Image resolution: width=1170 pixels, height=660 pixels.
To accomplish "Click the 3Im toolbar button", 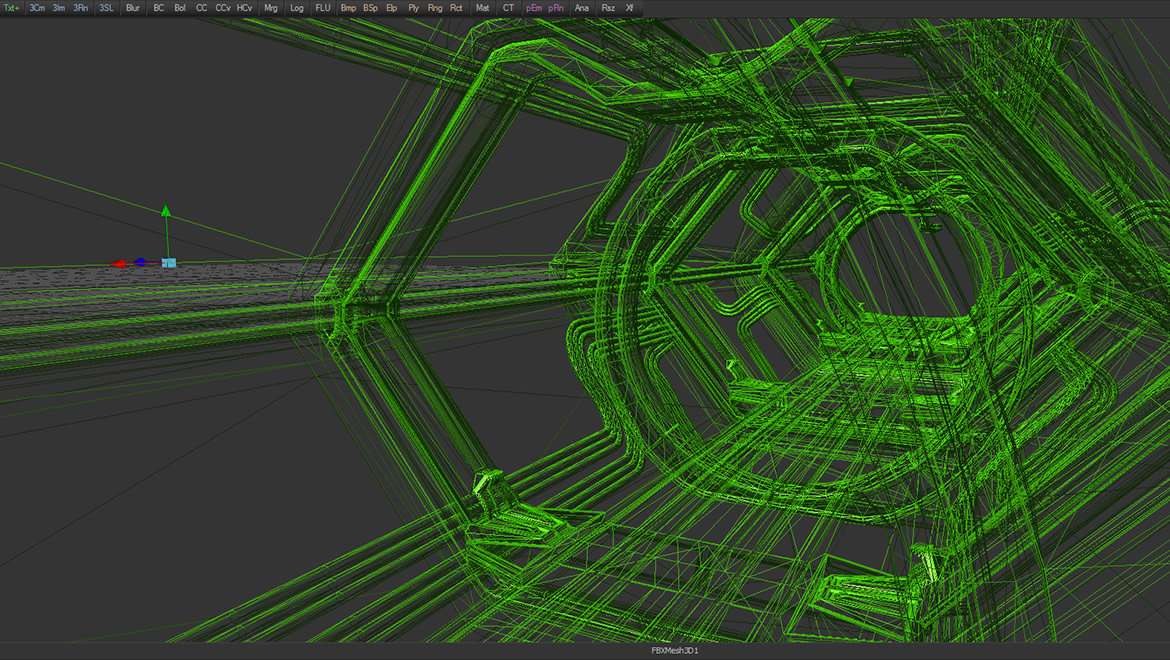I will point(58,8).
